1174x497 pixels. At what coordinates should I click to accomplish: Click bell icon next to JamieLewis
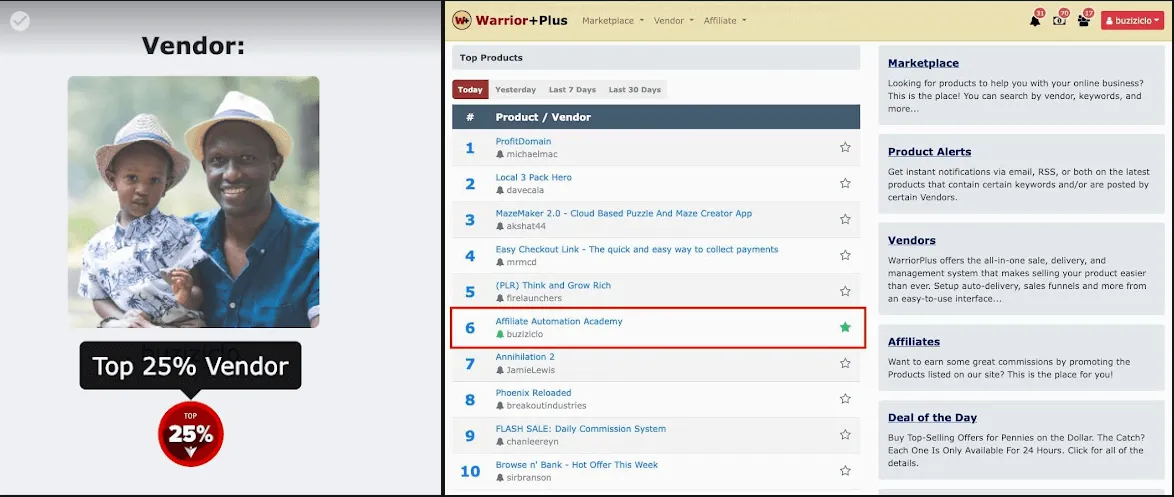[500, 370]
